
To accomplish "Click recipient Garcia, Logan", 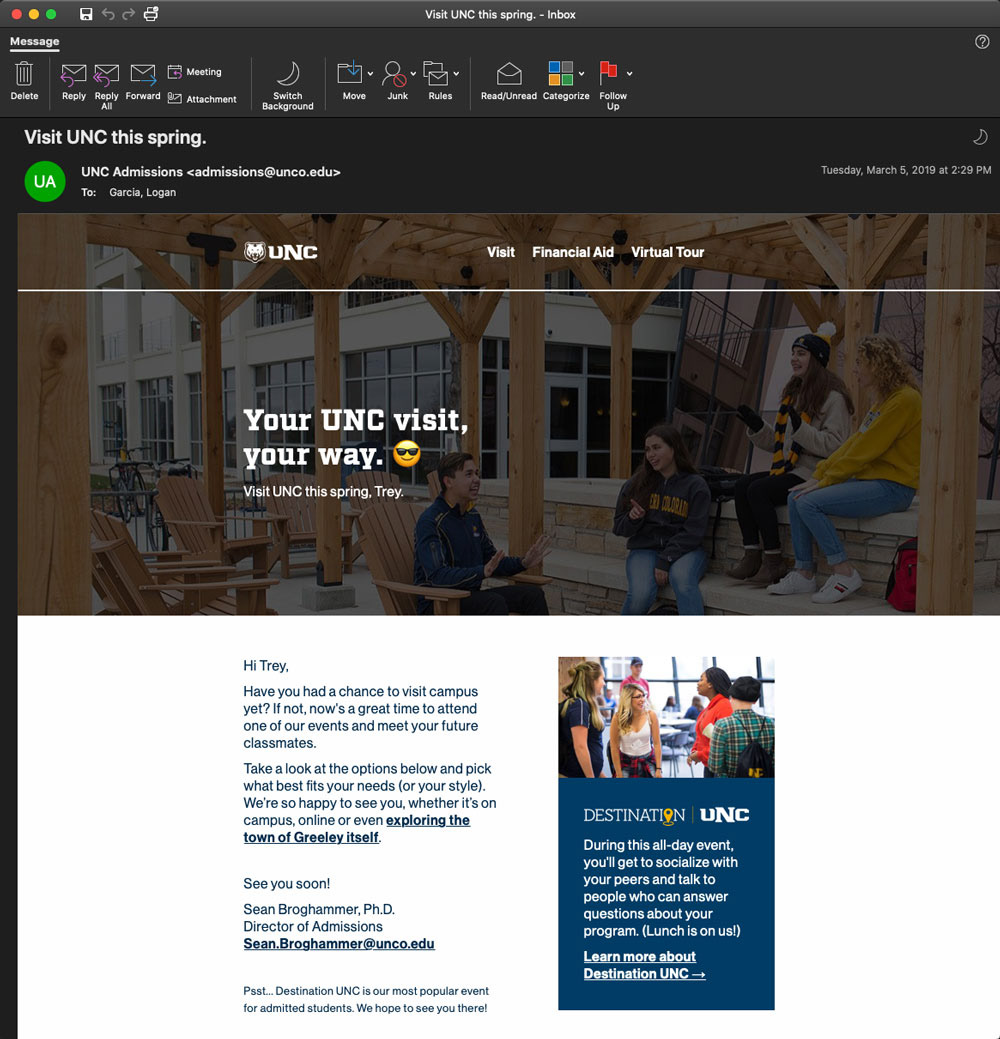I will click(142, 192).
